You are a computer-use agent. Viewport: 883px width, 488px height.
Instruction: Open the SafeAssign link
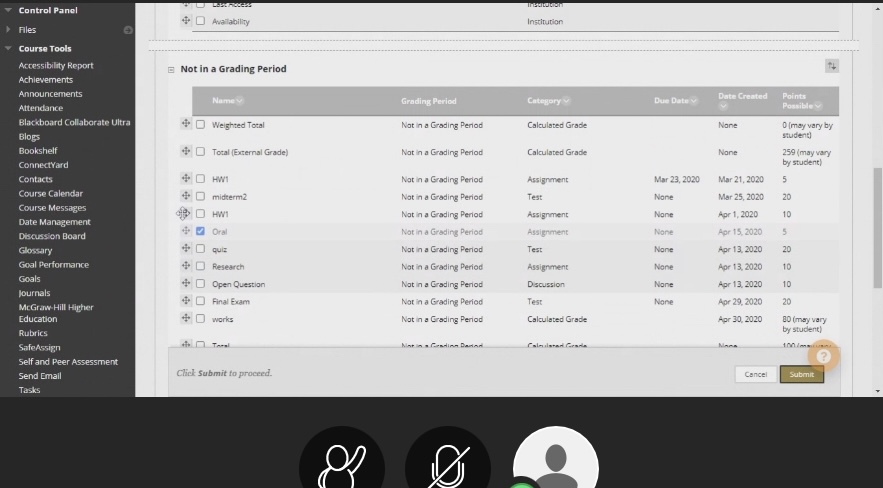tap(39, 347)
